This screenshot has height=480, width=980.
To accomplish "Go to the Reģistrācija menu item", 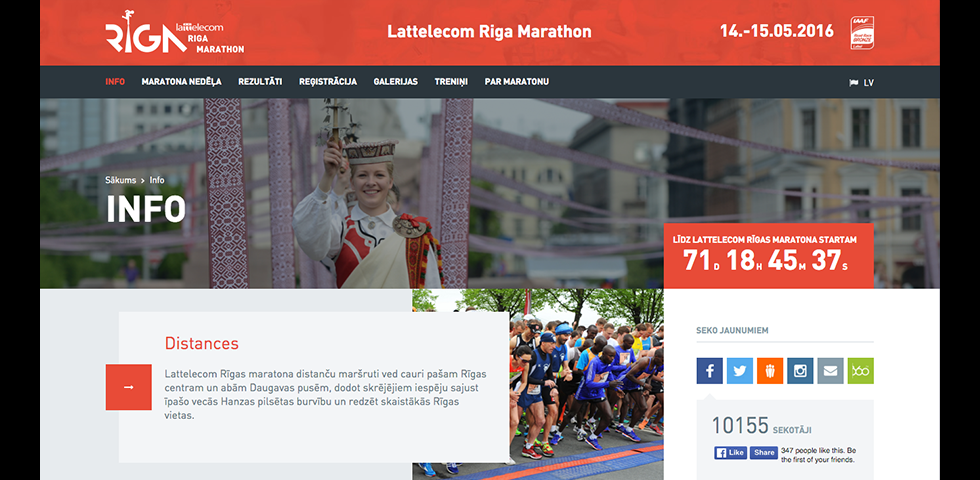I will (328, 82).
